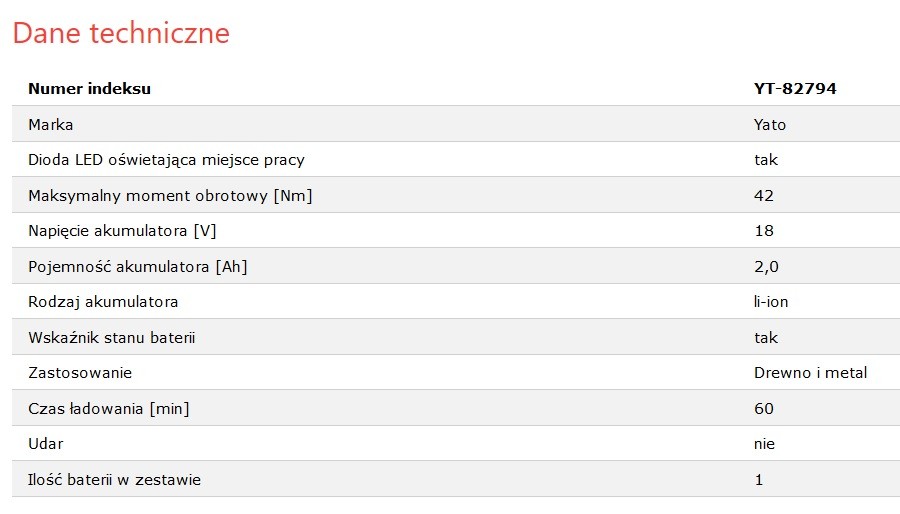Click 'Dioda LED oświetlająca miejsce pracy'
This screenshot has width=900, height=514.
point(166,160)
